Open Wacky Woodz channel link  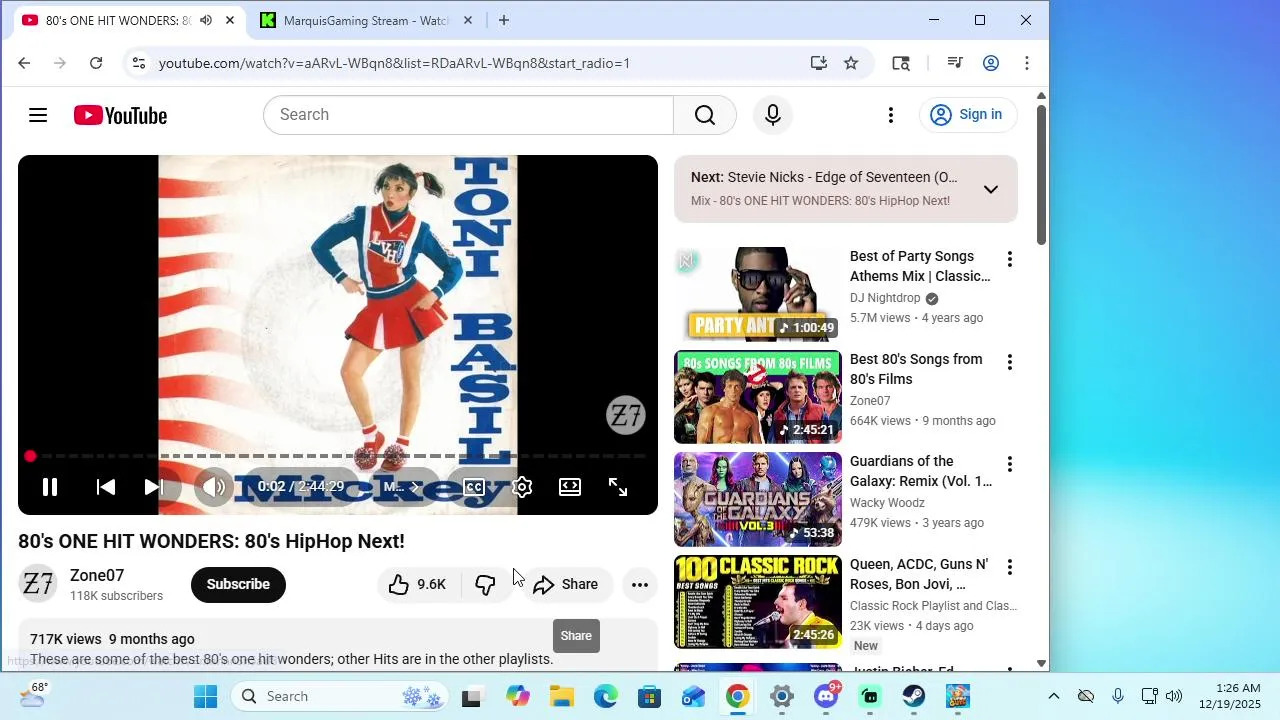pos(887,503)
